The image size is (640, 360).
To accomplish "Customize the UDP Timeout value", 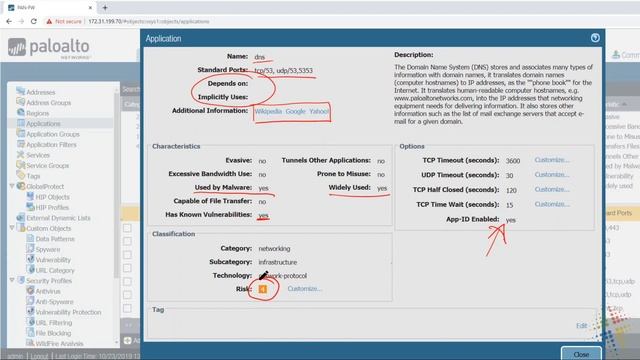I will (552, 175).
